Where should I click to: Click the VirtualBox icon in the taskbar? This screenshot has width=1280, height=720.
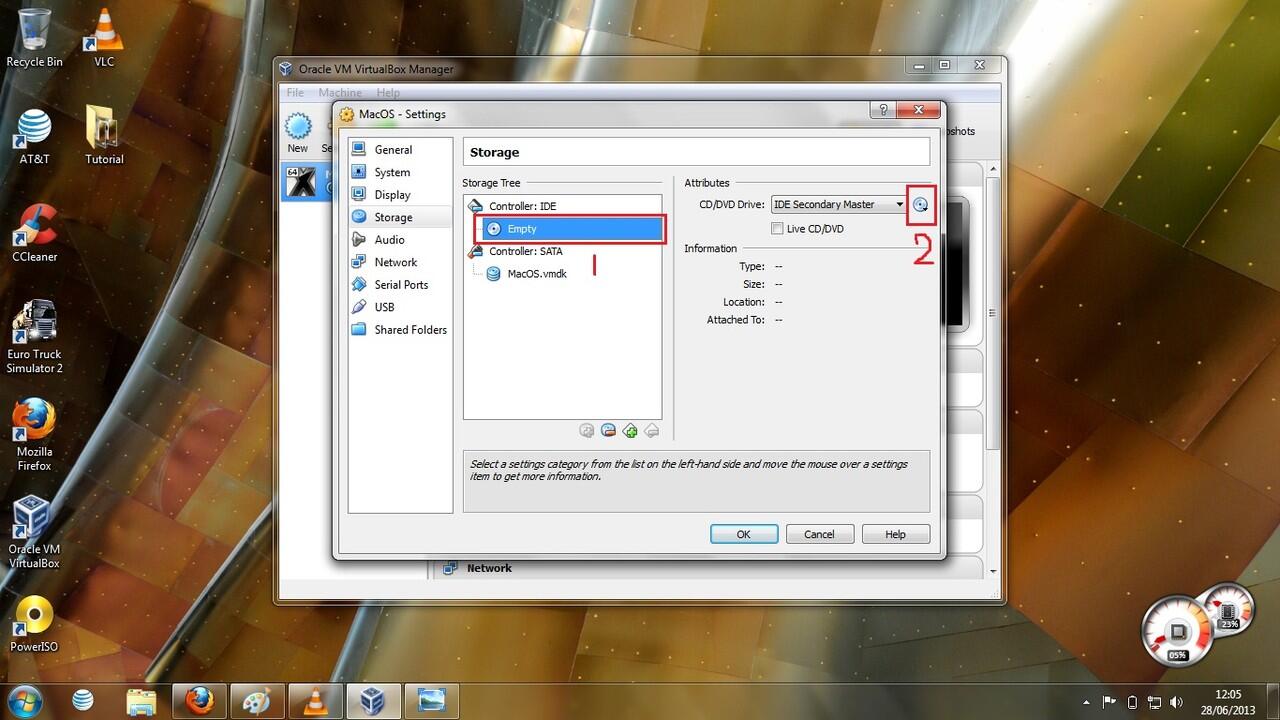[x=373, y=700]
